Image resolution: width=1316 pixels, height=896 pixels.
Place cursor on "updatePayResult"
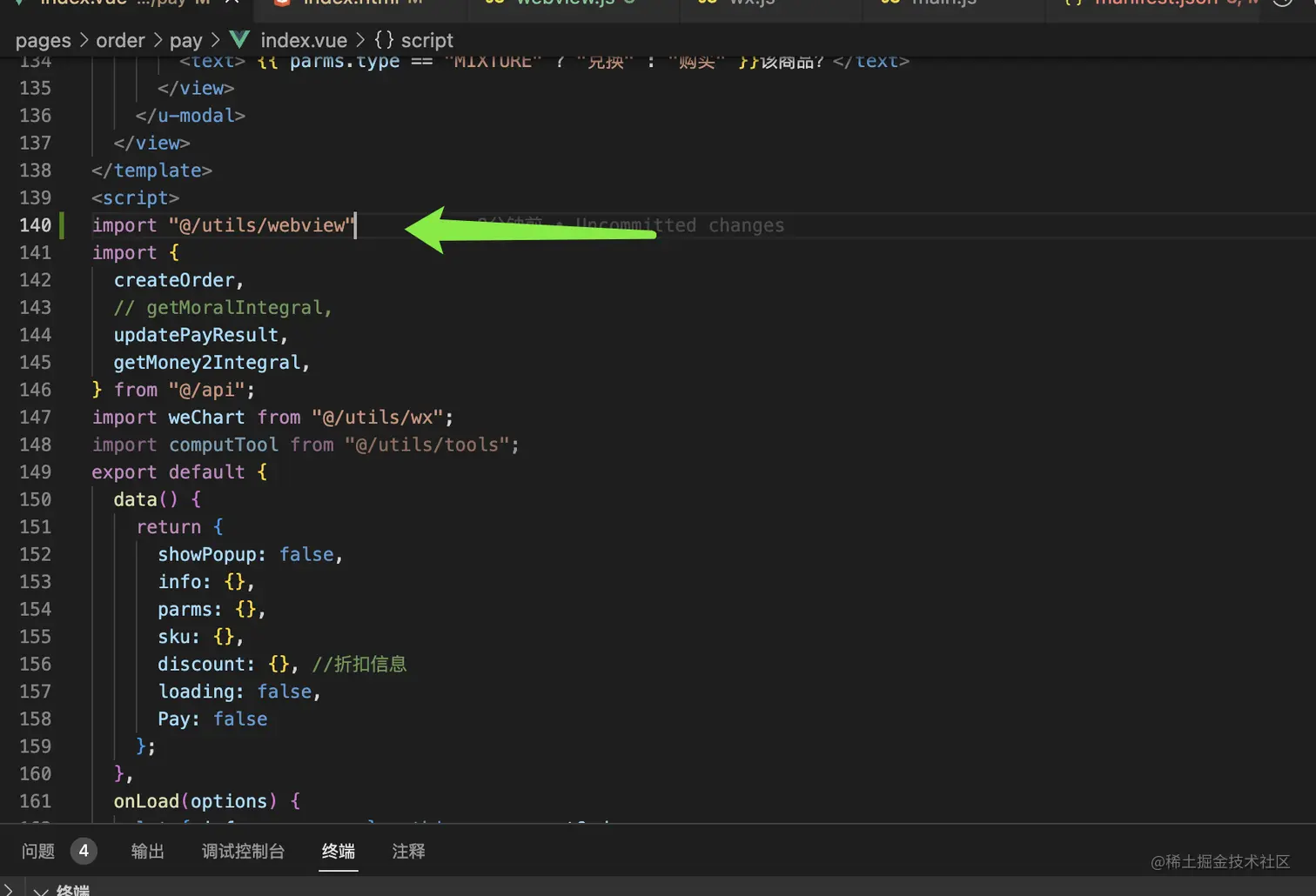[196, 335]
